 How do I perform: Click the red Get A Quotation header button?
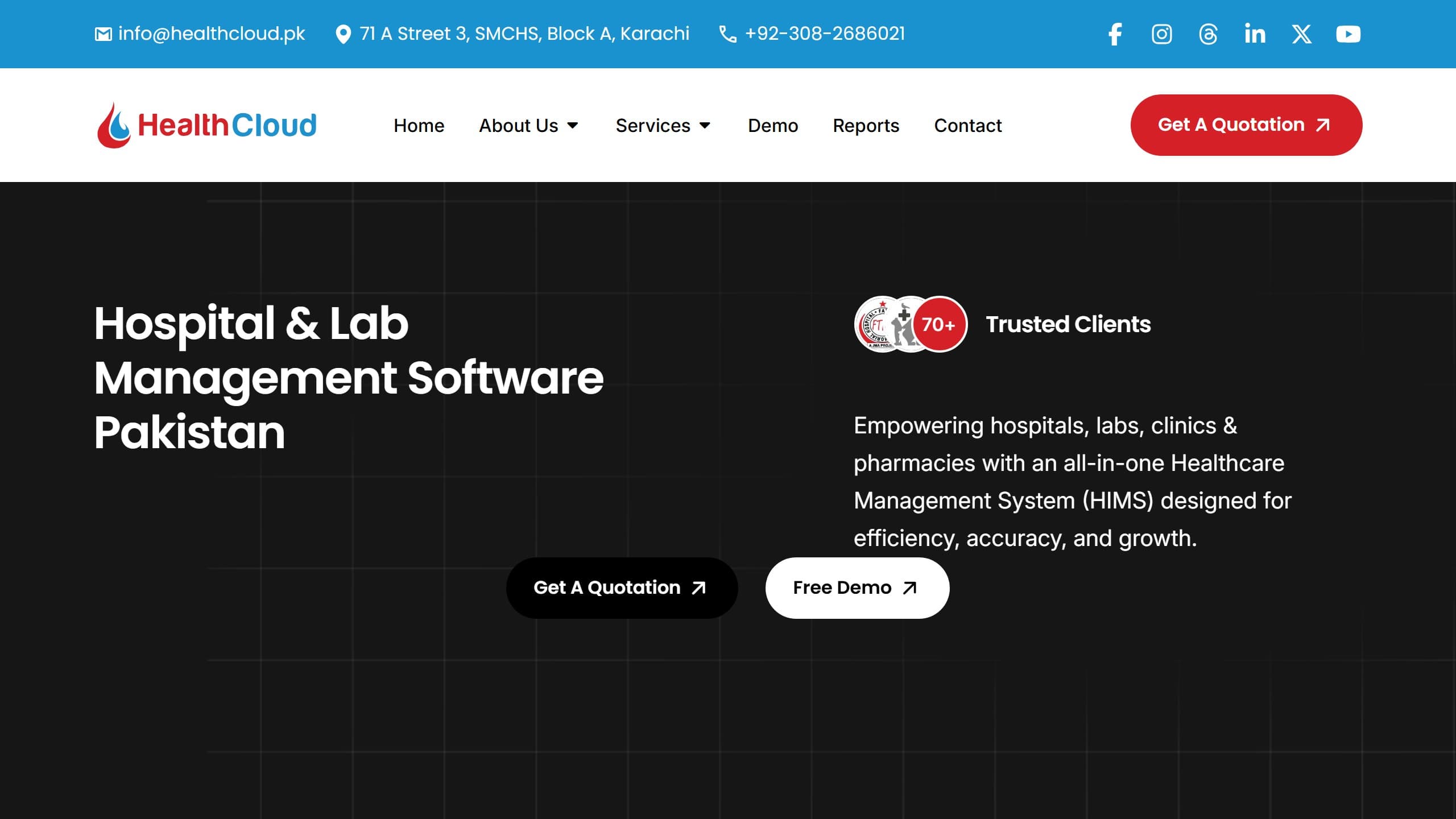1246,125
